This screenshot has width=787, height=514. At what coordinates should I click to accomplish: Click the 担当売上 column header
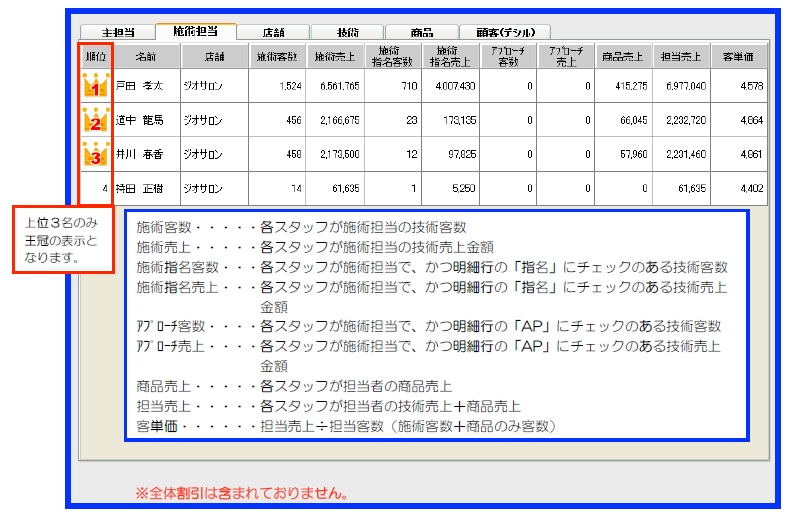point(682,56)
